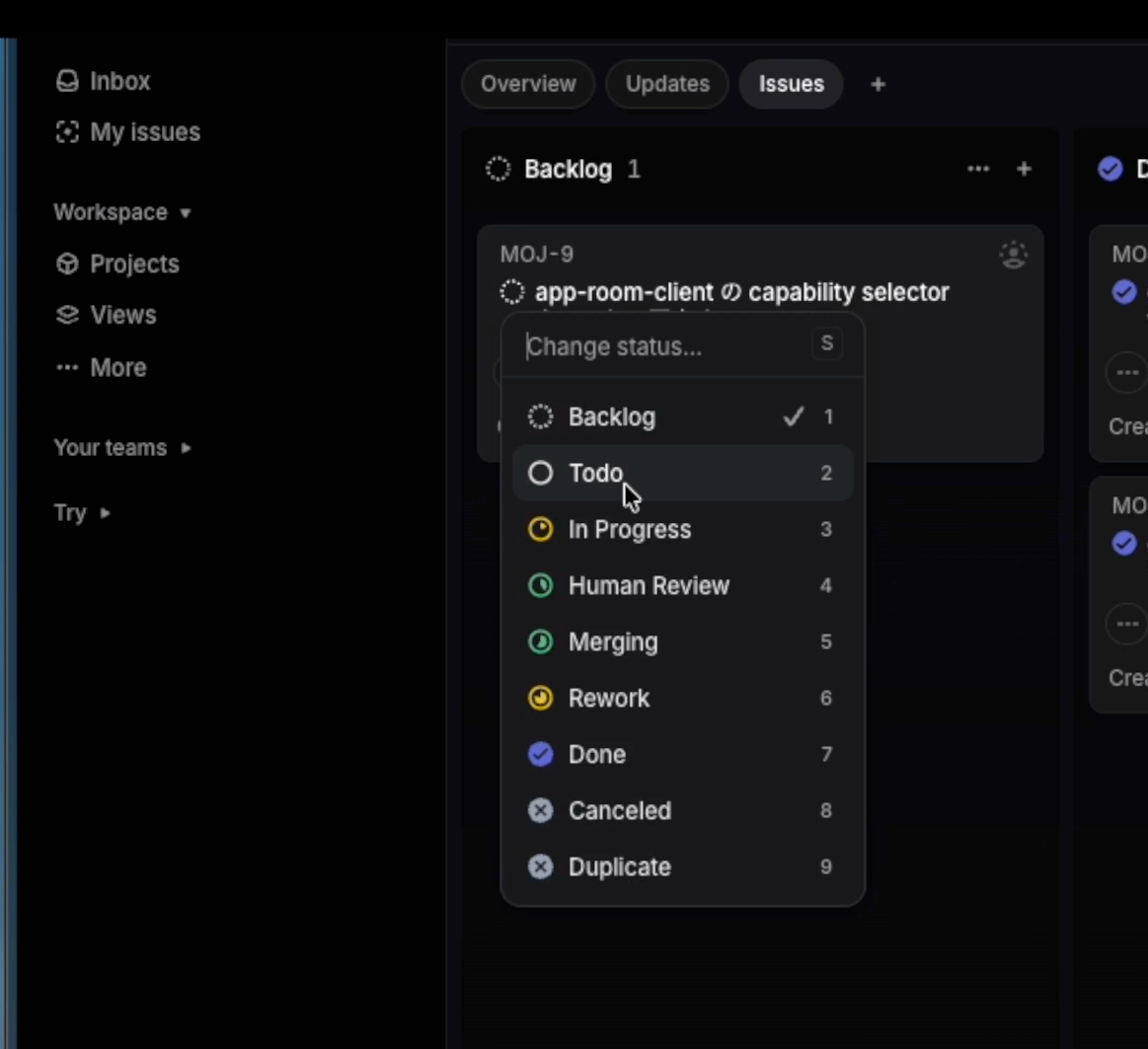Click the Done blue checkmark icon in menu

(x=540, y=755)
